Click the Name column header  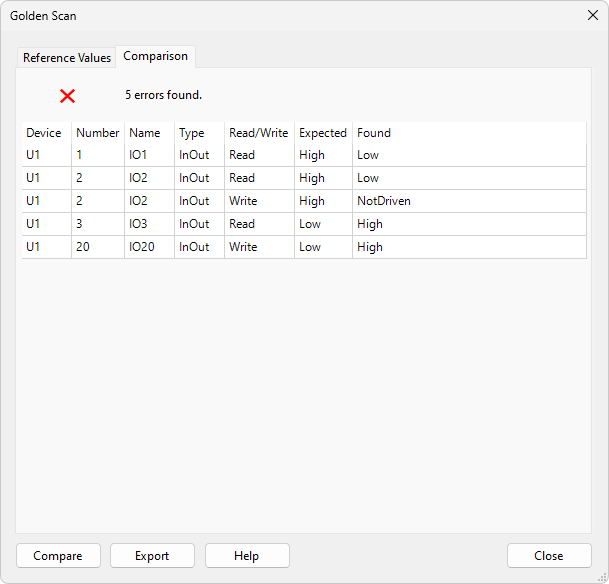point(145,133)
